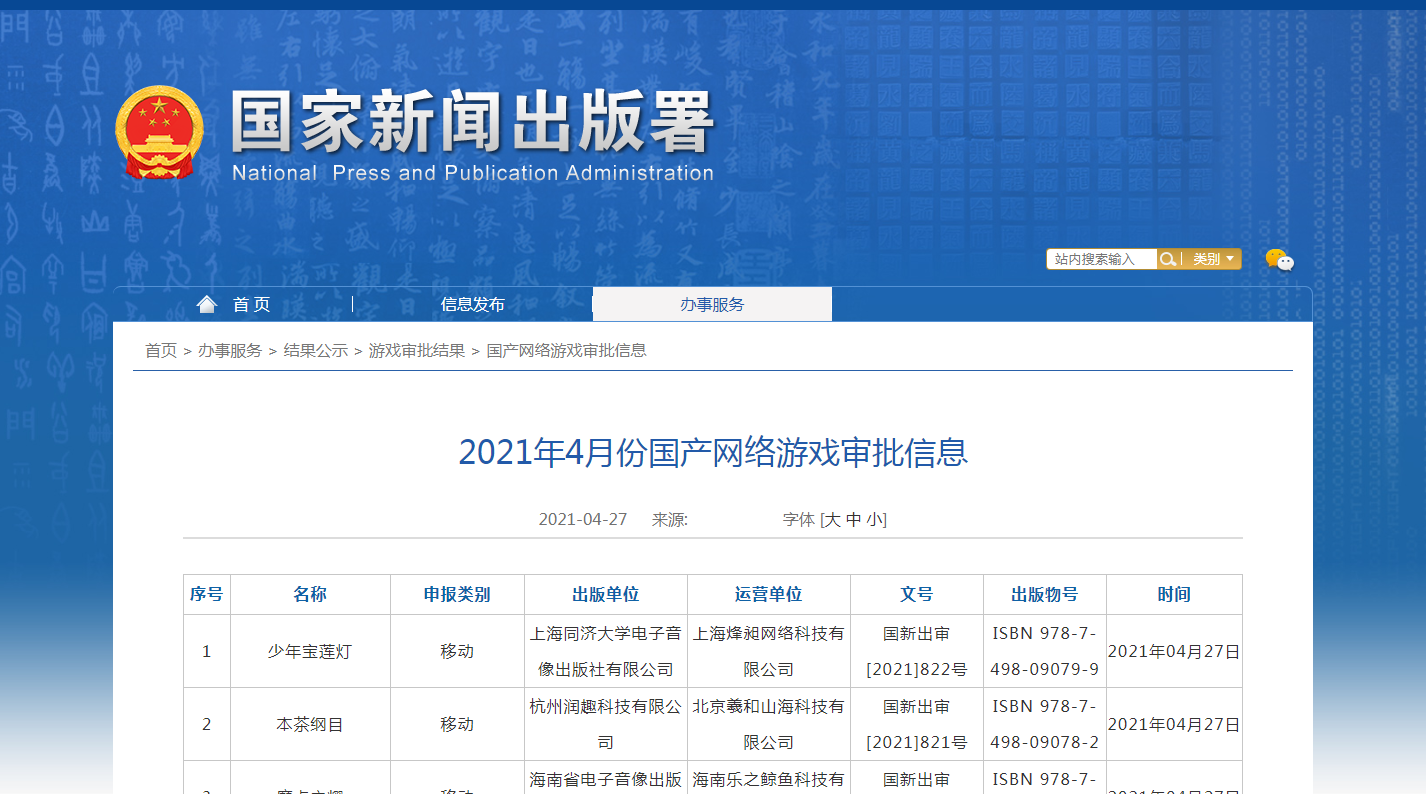Screen dimensions: 1426x794
Task: Switch to the 信息发布 tab
Action: coord(472,305)
